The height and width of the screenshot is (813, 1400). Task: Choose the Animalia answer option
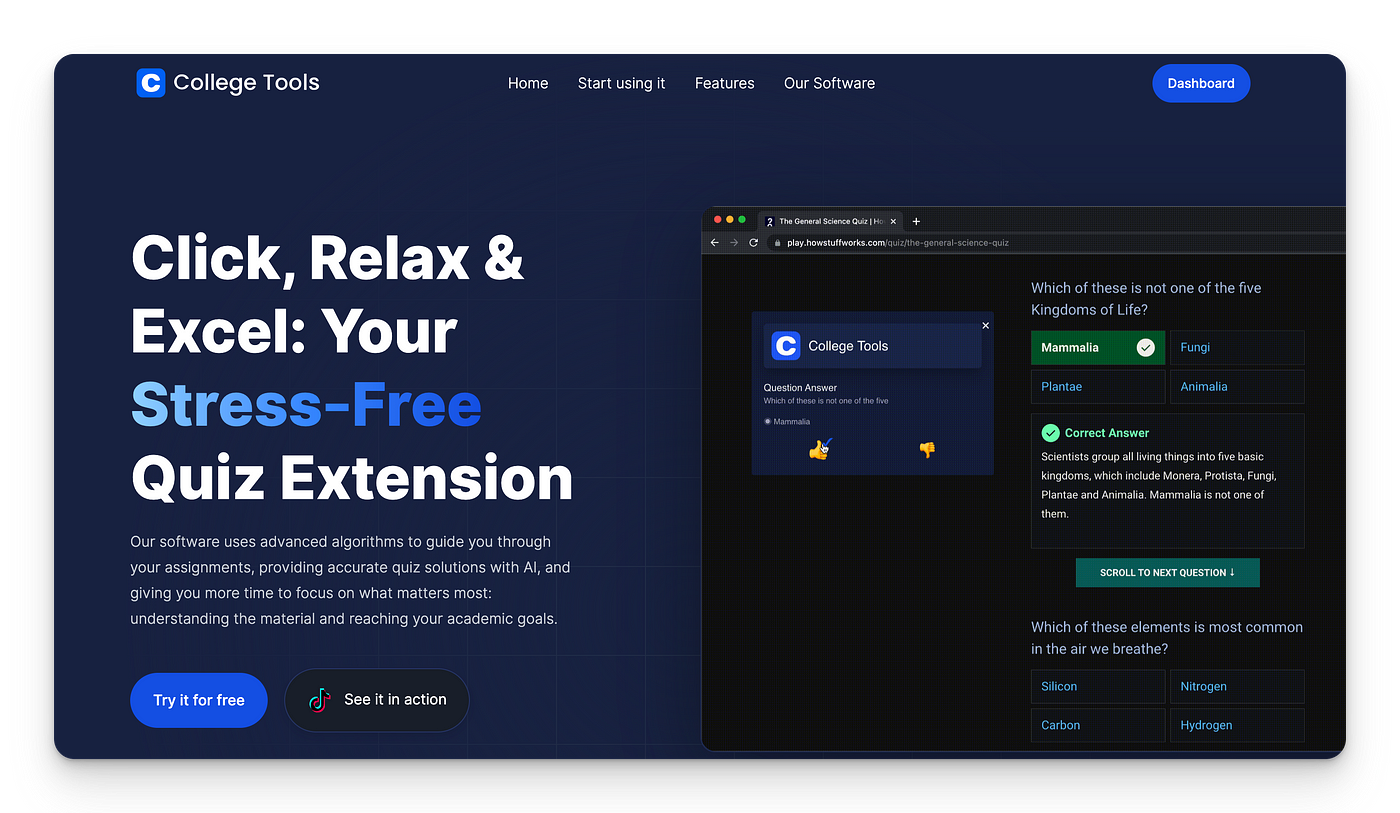[1237, 386]
